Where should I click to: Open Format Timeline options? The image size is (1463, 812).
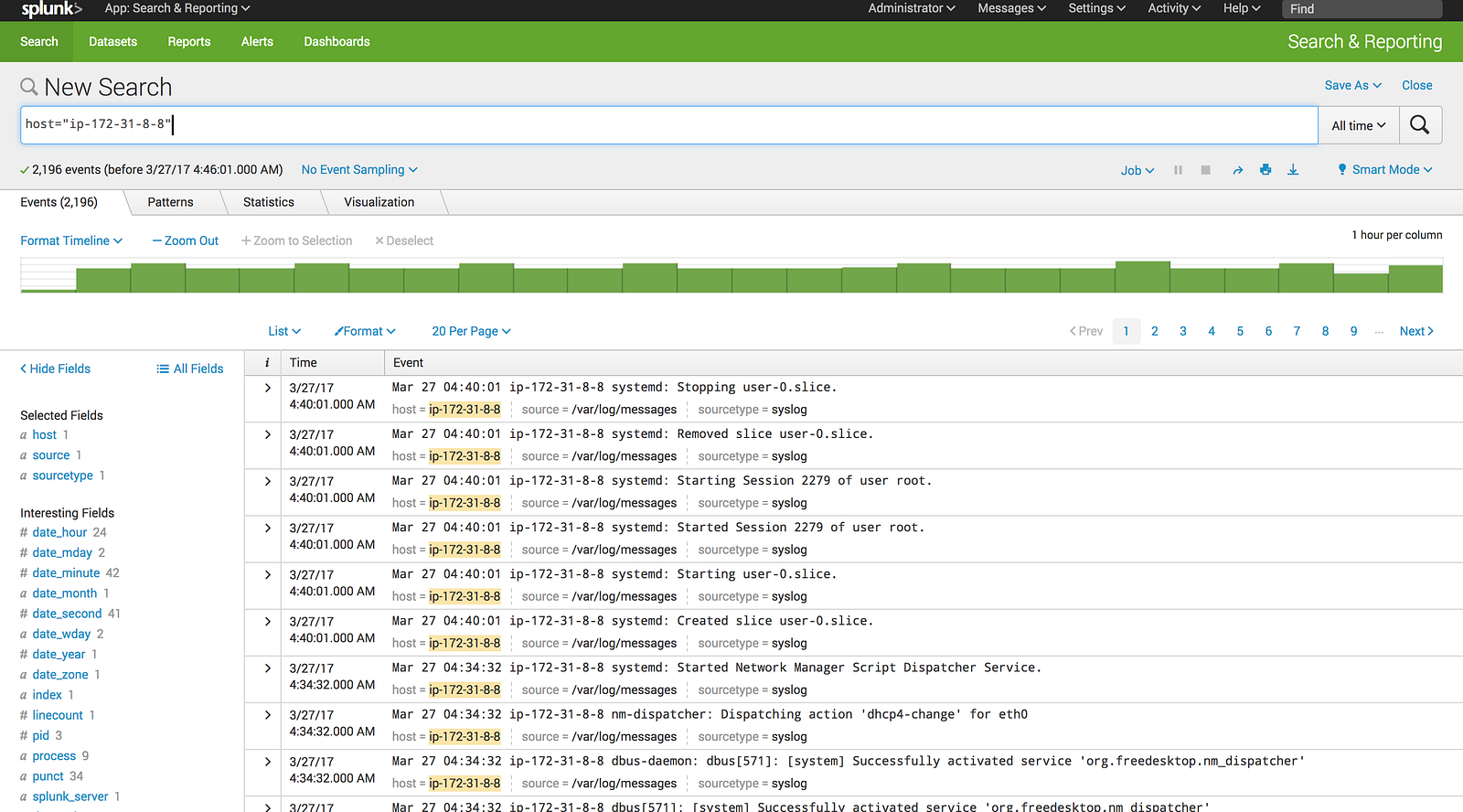[x=71, y=240]
